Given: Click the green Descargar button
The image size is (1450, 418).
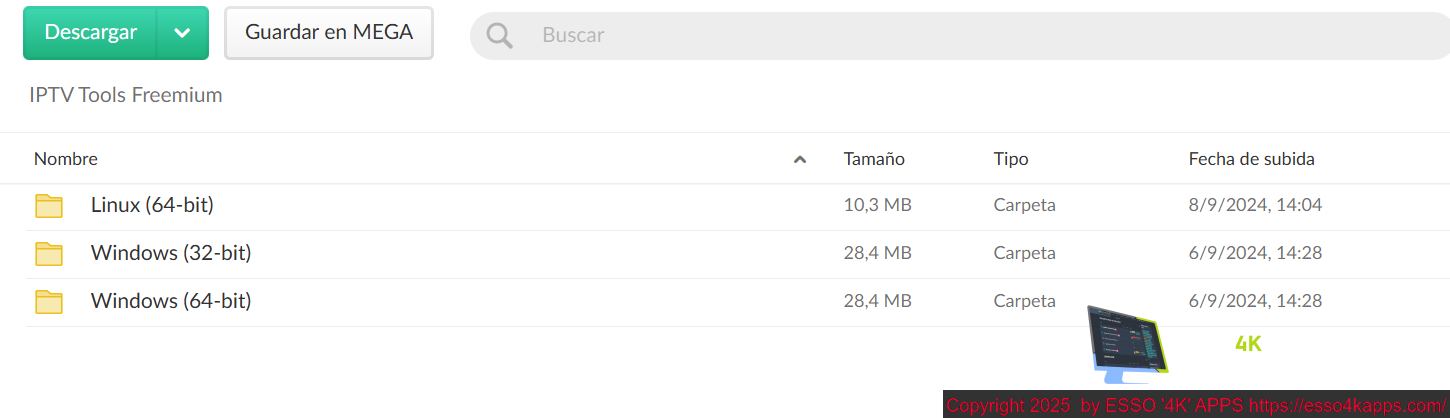Looking at the screenshot, I should coord(90,33).
